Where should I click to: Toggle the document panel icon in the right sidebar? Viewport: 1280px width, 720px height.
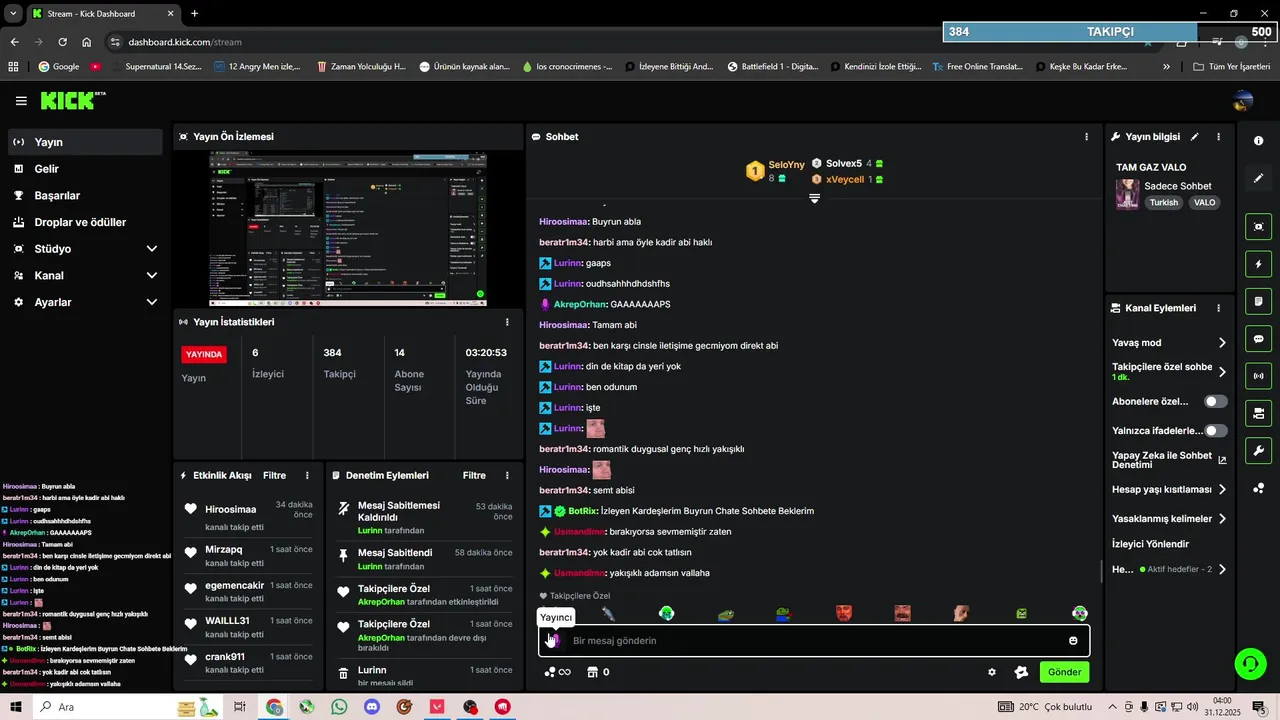(1258, 301)
